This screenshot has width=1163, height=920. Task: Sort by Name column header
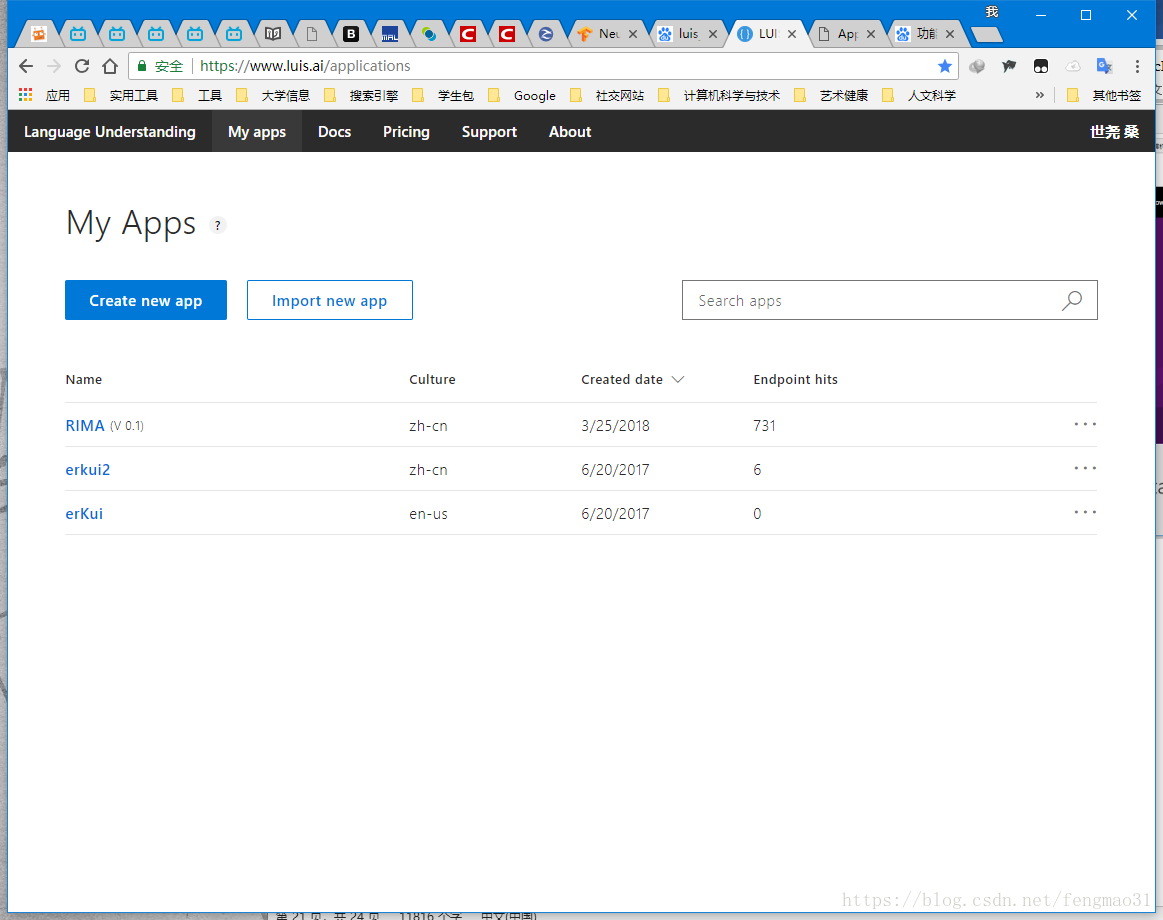(84, 379)
